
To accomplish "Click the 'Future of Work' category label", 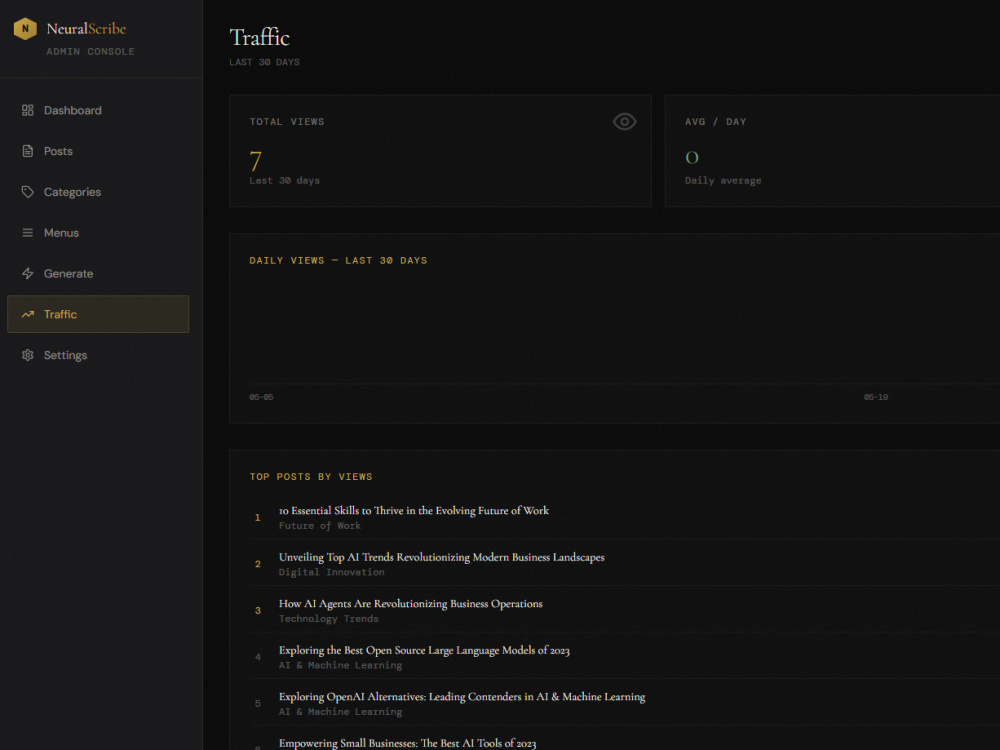I will pyautogui.click(x=320, y=526).
